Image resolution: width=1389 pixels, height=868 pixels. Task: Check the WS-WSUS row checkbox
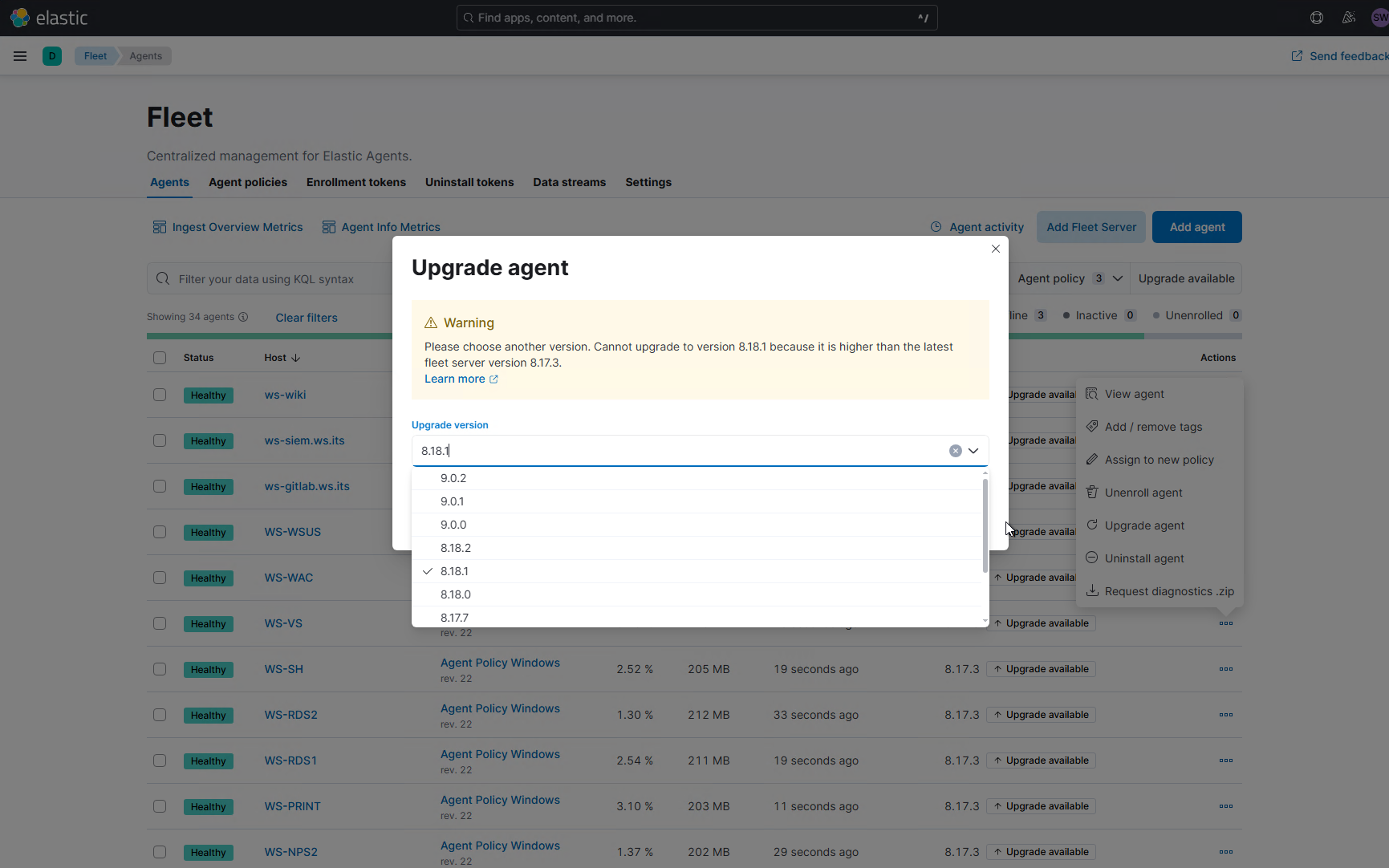(160, 532)
